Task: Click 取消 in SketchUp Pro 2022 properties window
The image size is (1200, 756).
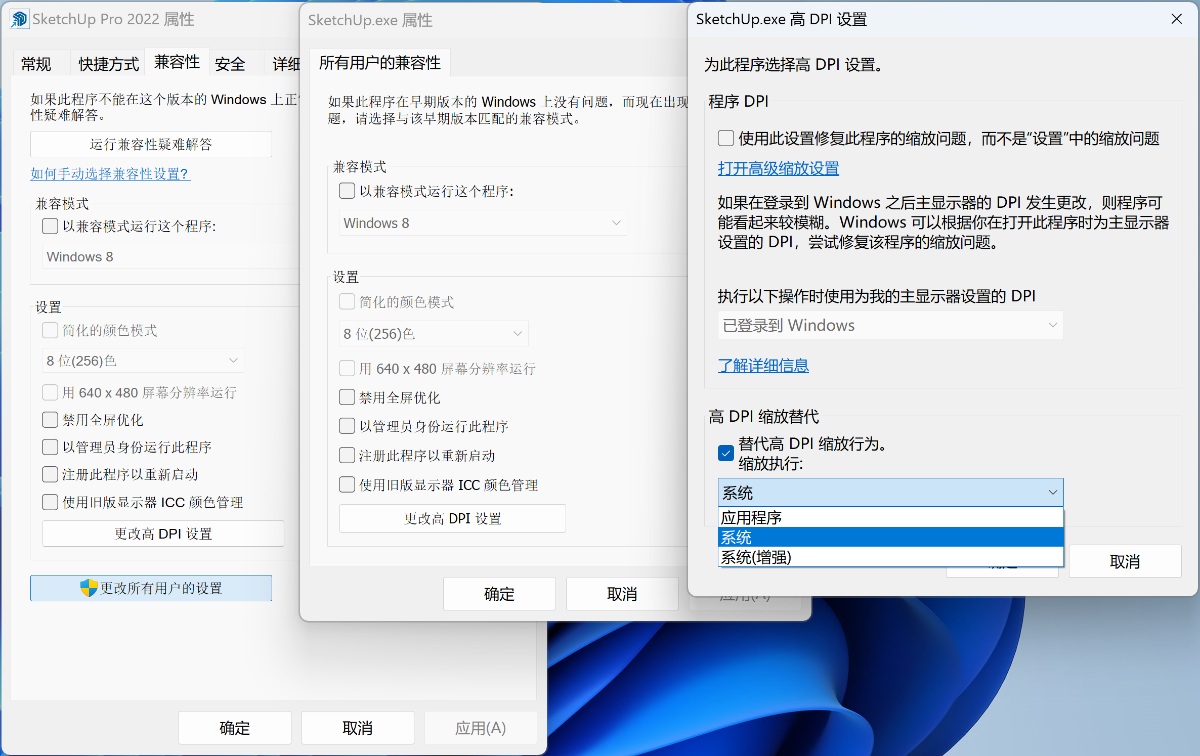Action: (x=358, y=728)
